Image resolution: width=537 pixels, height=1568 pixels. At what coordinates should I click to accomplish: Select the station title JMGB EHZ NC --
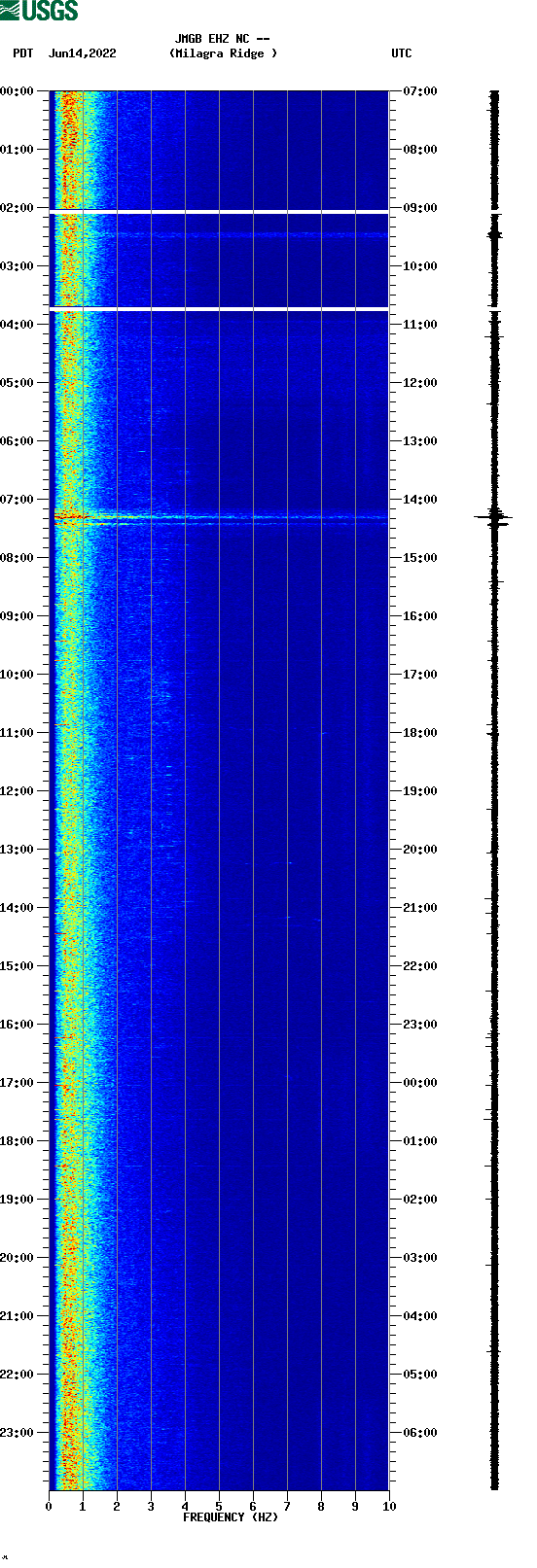(x=223, y=40)
